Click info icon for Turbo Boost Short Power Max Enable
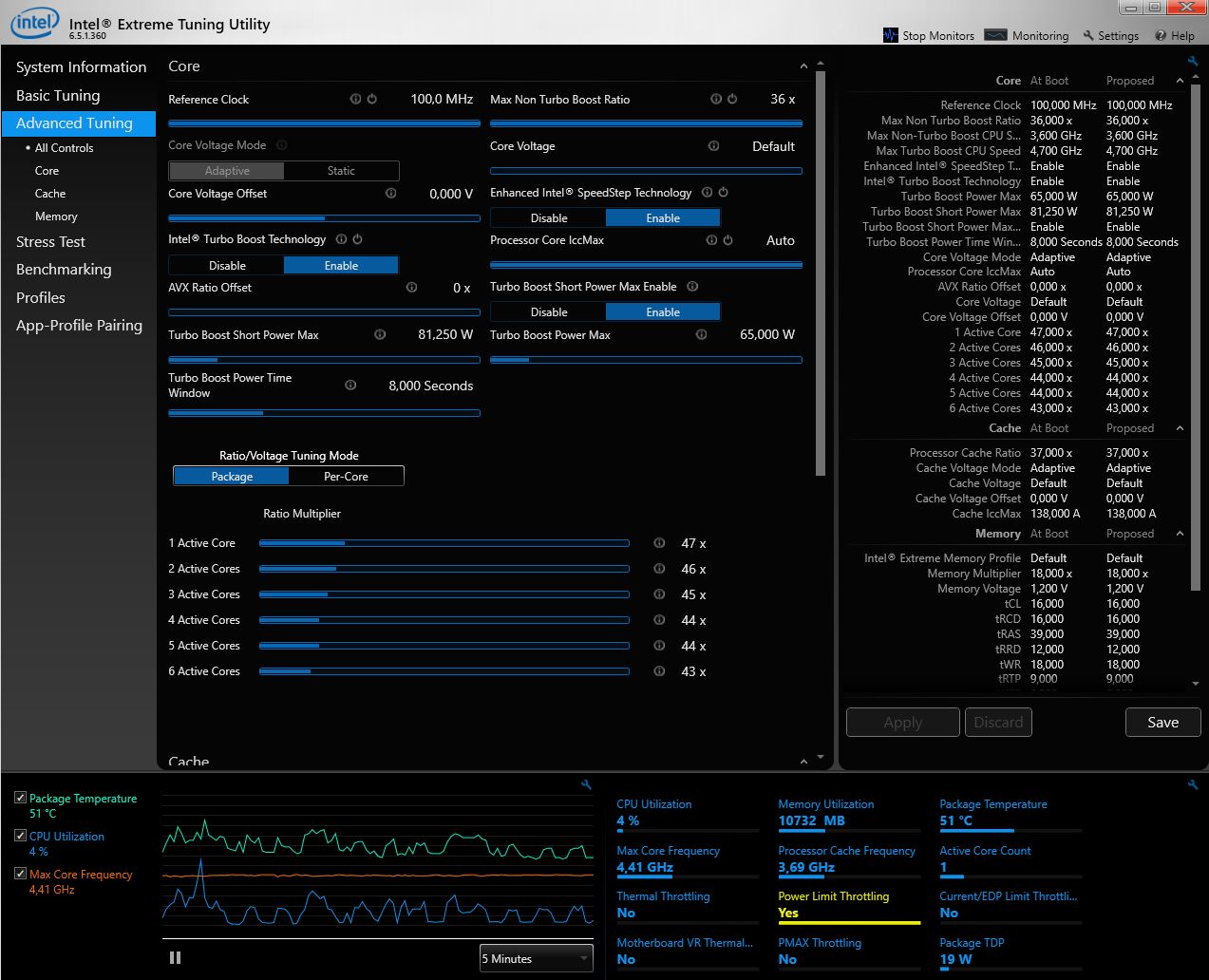Image resolution: width=1209 pixels, height=980 pixels. click(x=692, y=286)
